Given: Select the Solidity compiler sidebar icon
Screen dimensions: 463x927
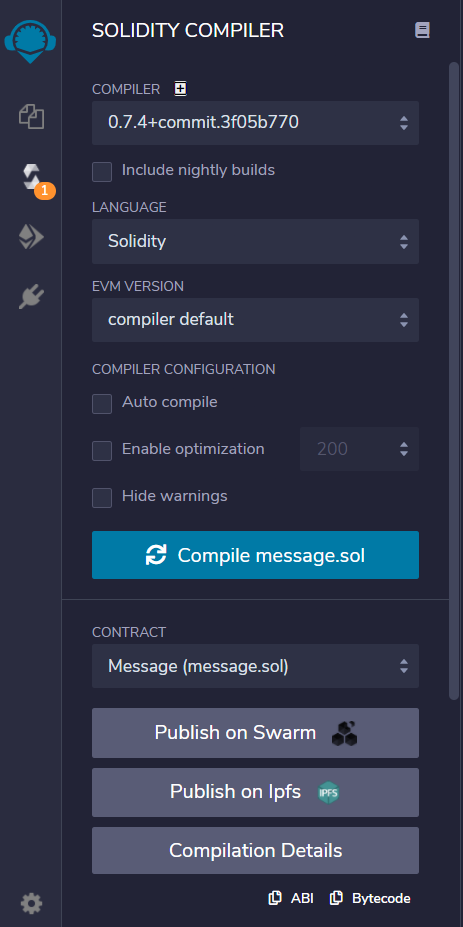Looking at the screenshot, I should [31, 176].
